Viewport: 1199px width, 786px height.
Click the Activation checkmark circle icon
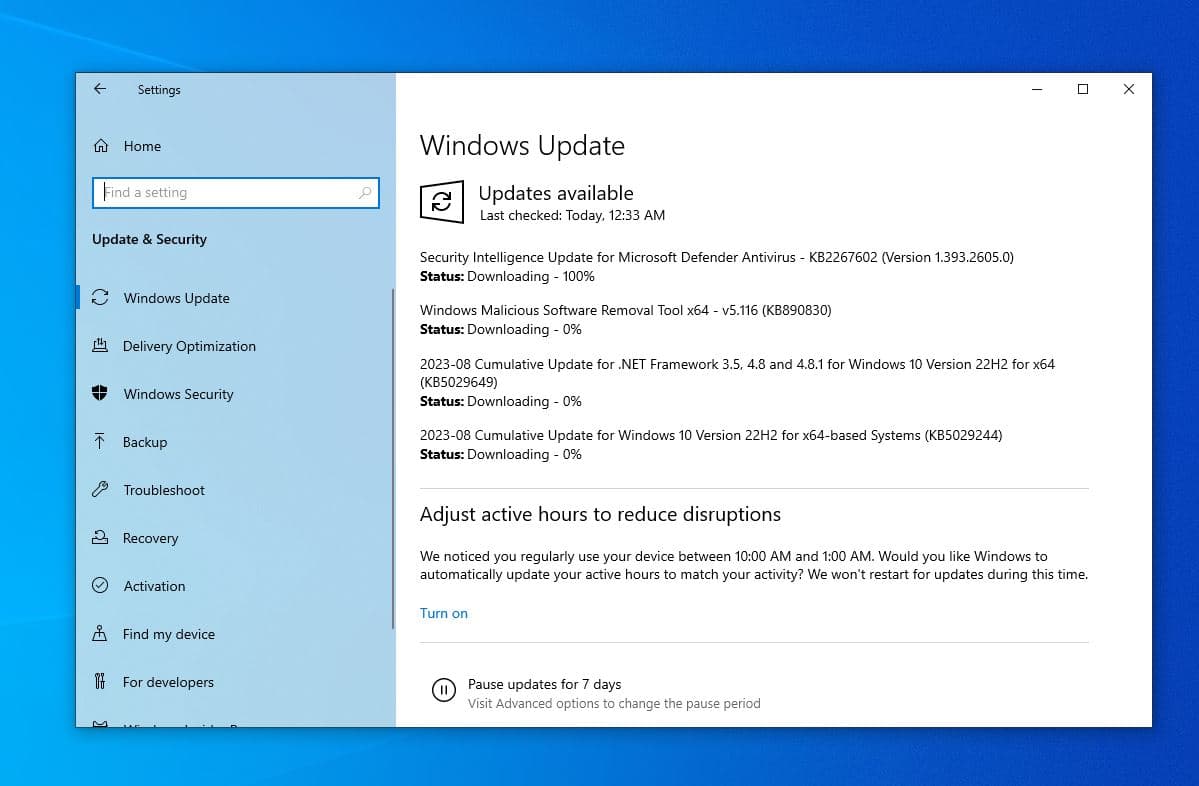pyautogui.click(x=100, y=586)
